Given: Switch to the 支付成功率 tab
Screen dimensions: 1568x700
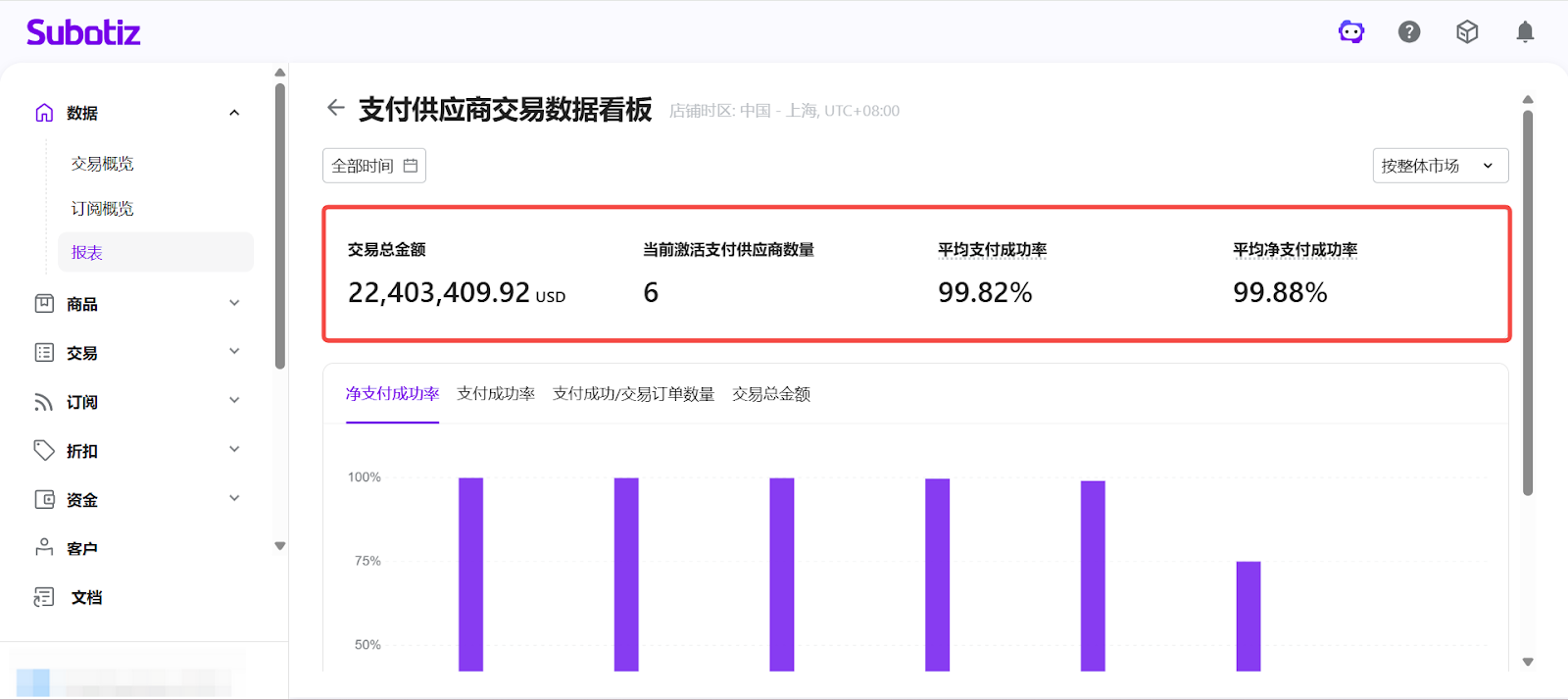Looking at the screenshot, I should pos(496,394).
